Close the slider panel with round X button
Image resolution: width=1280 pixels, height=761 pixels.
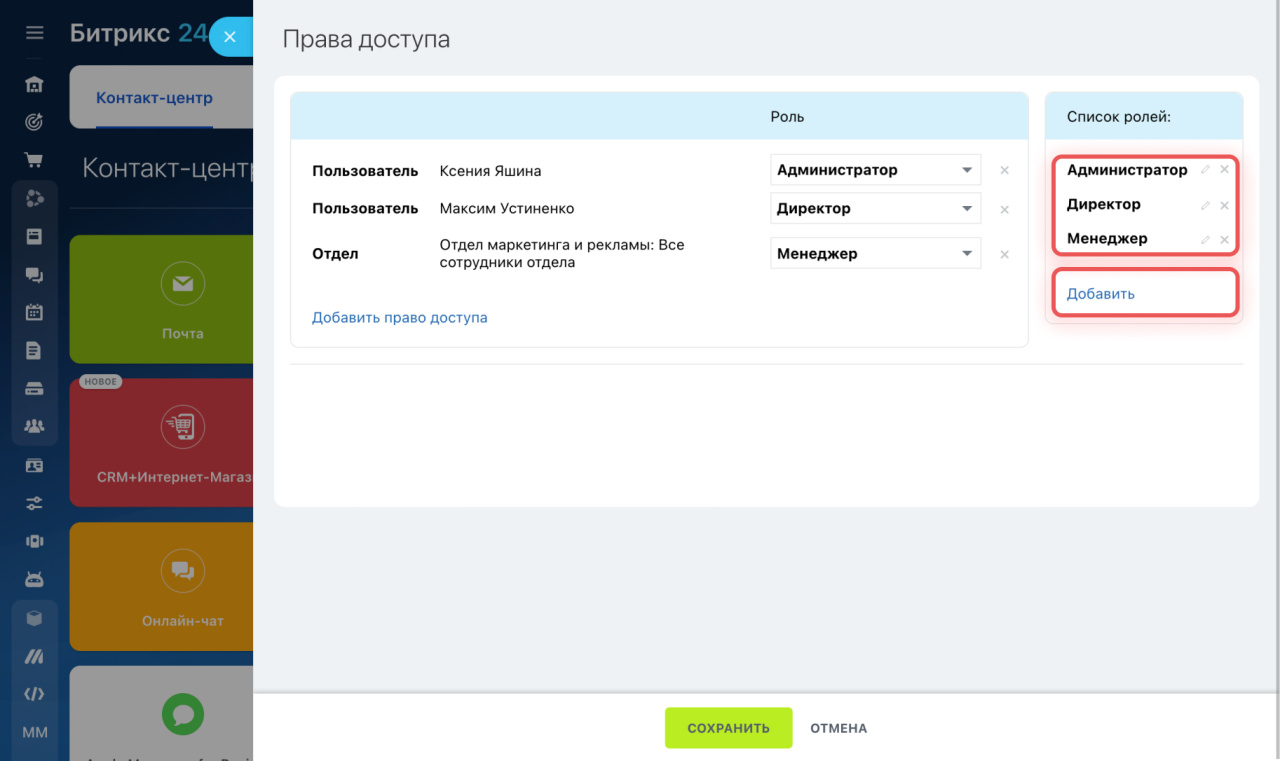click(x=230, y=37)
